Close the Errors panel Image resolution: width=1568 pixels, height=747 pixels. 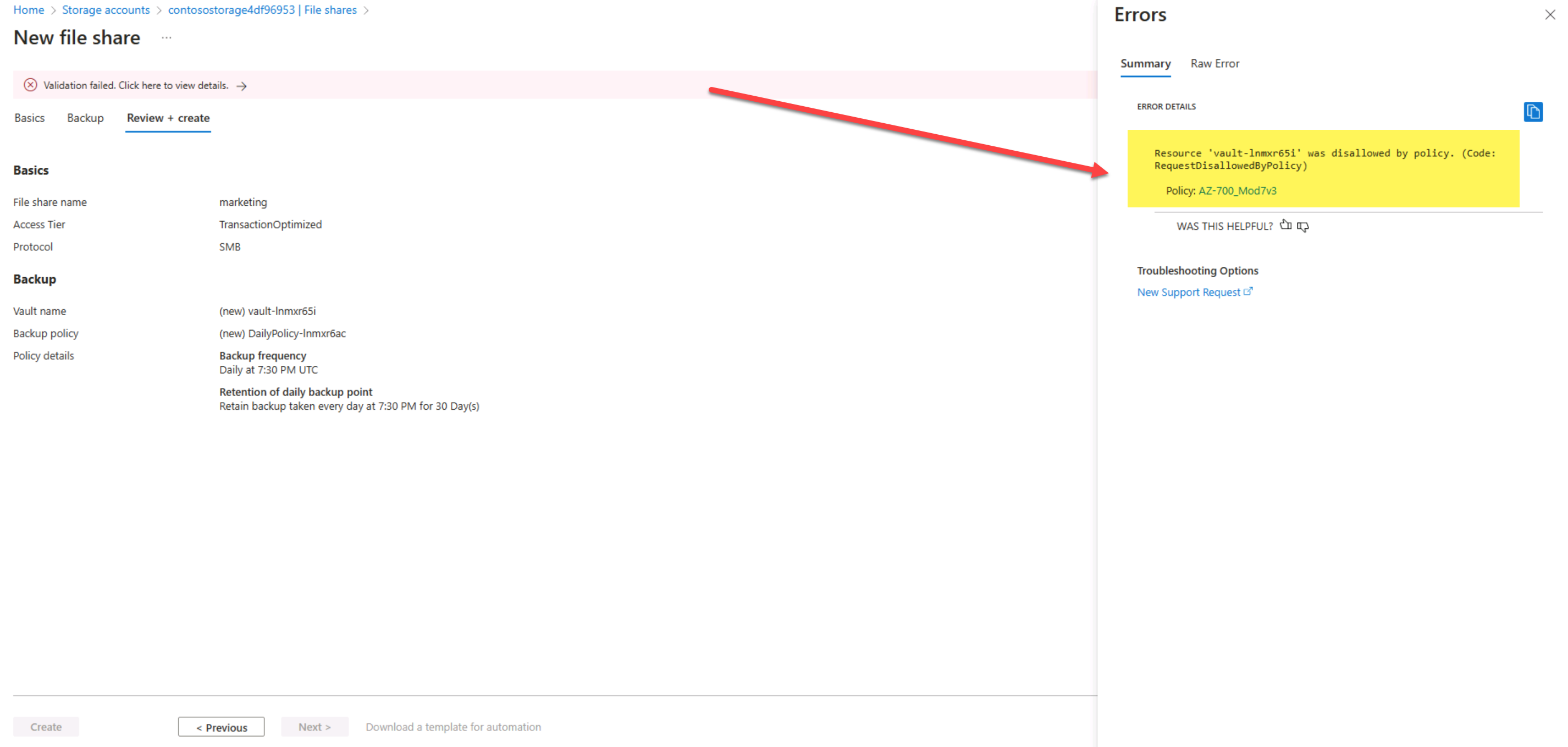coord(1550,15)
